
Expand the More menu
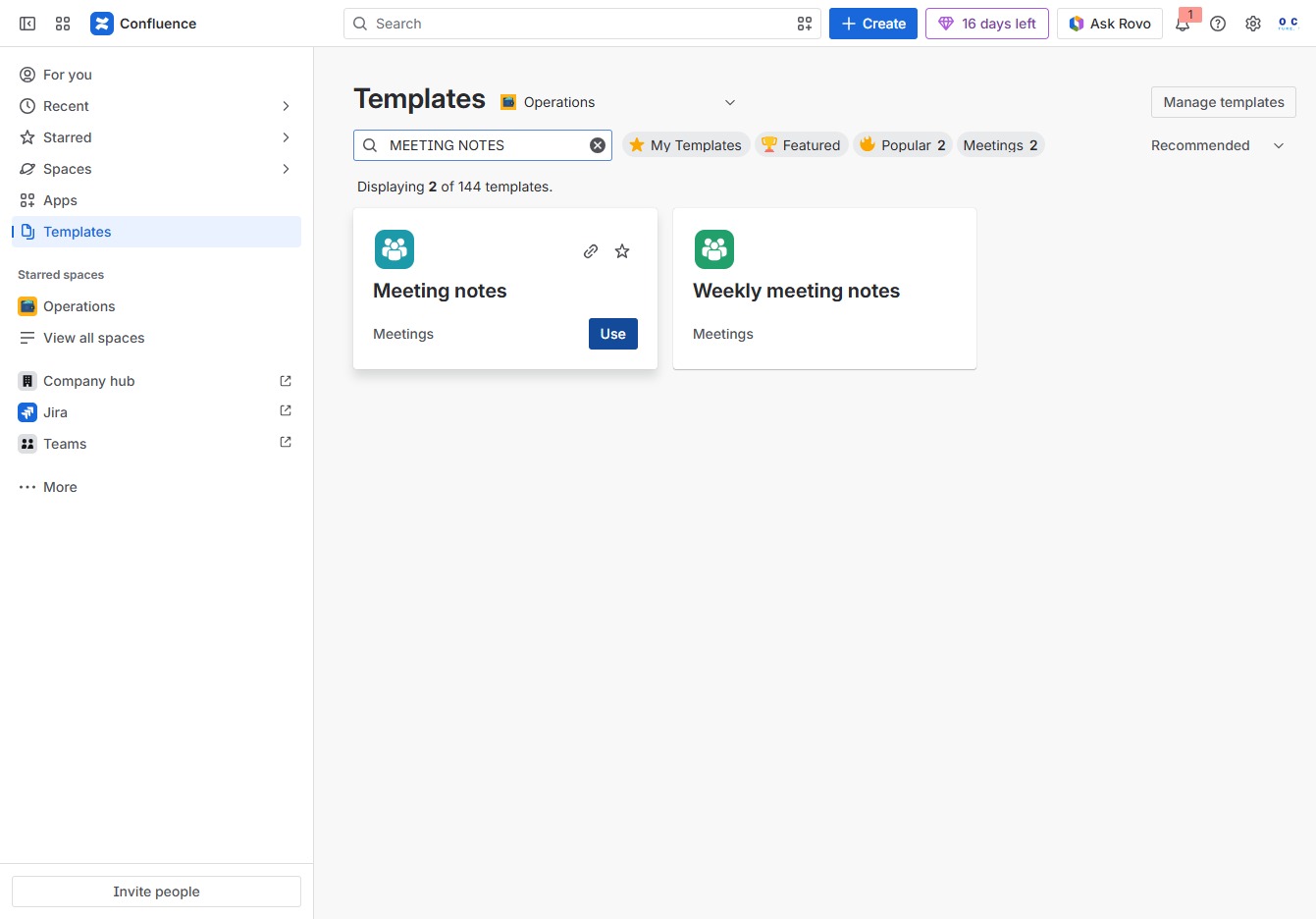click(156, 487)
